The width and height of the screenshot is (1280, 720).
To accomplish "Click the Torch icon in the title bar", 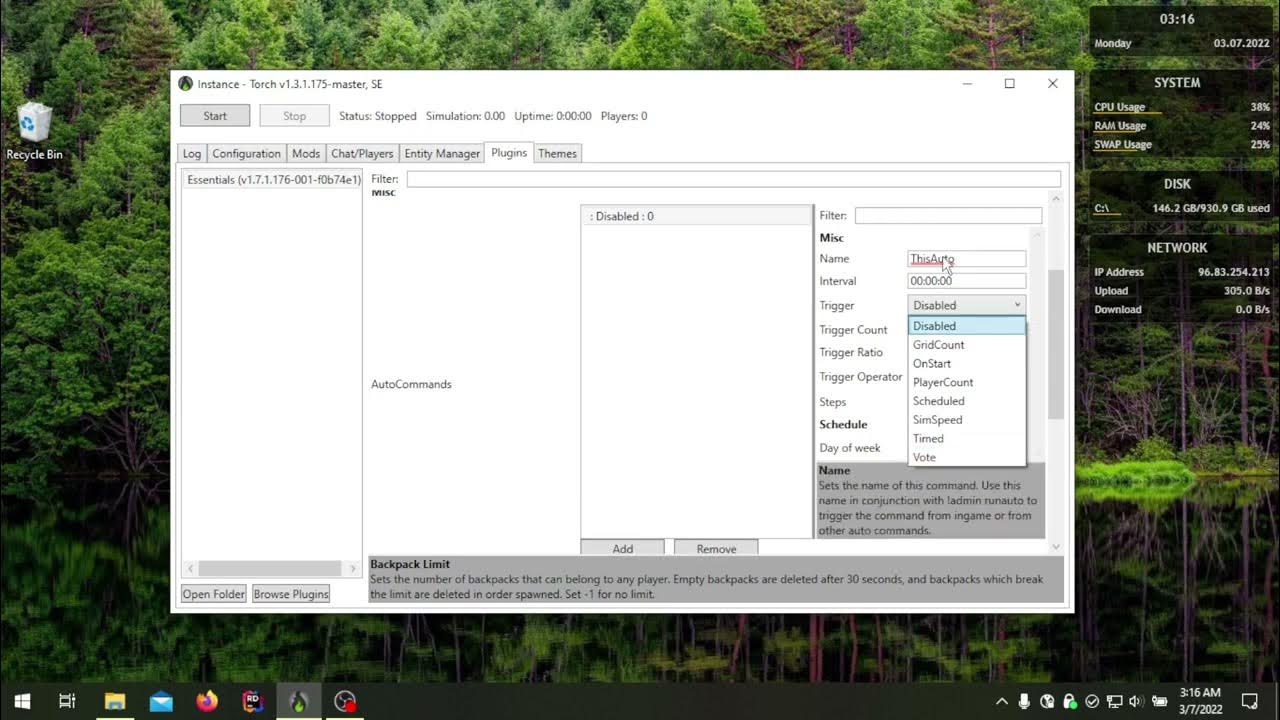I will pos(186,84).
